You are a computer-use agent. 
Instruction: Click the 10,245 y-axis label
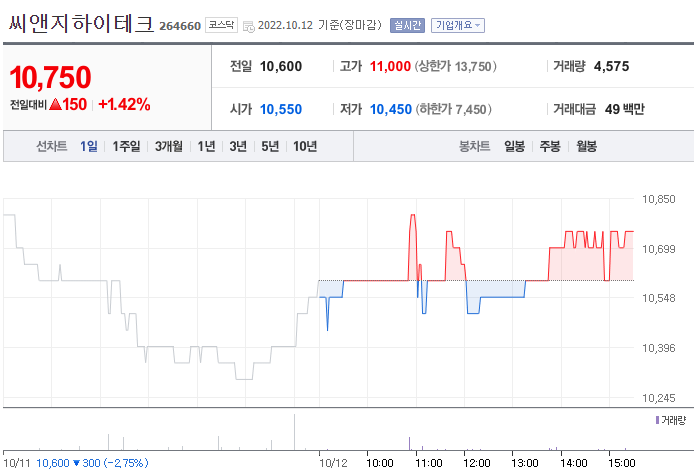coord(659,398)
